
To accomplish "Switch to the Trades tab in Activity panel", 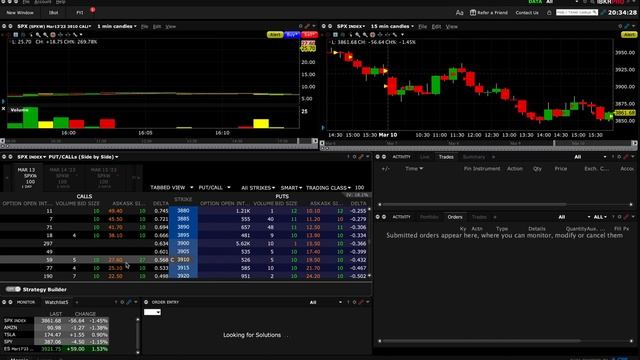I will [x=446, y=157].
